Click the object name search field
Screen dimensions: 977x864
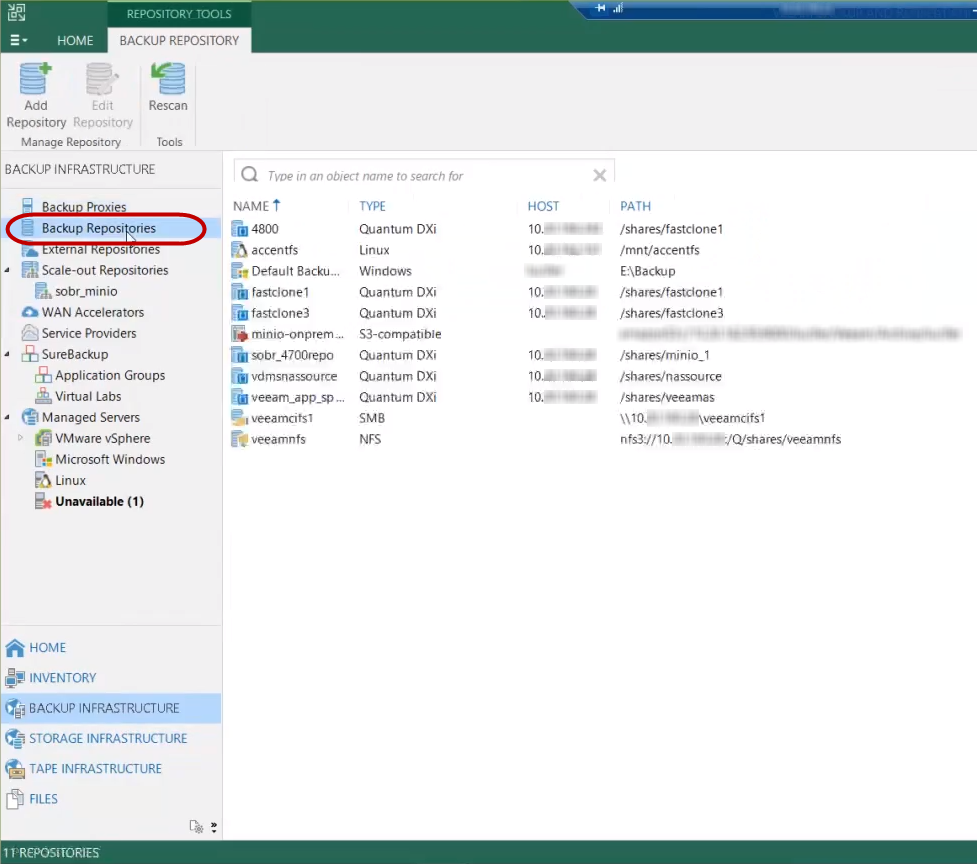coord(420,176)
